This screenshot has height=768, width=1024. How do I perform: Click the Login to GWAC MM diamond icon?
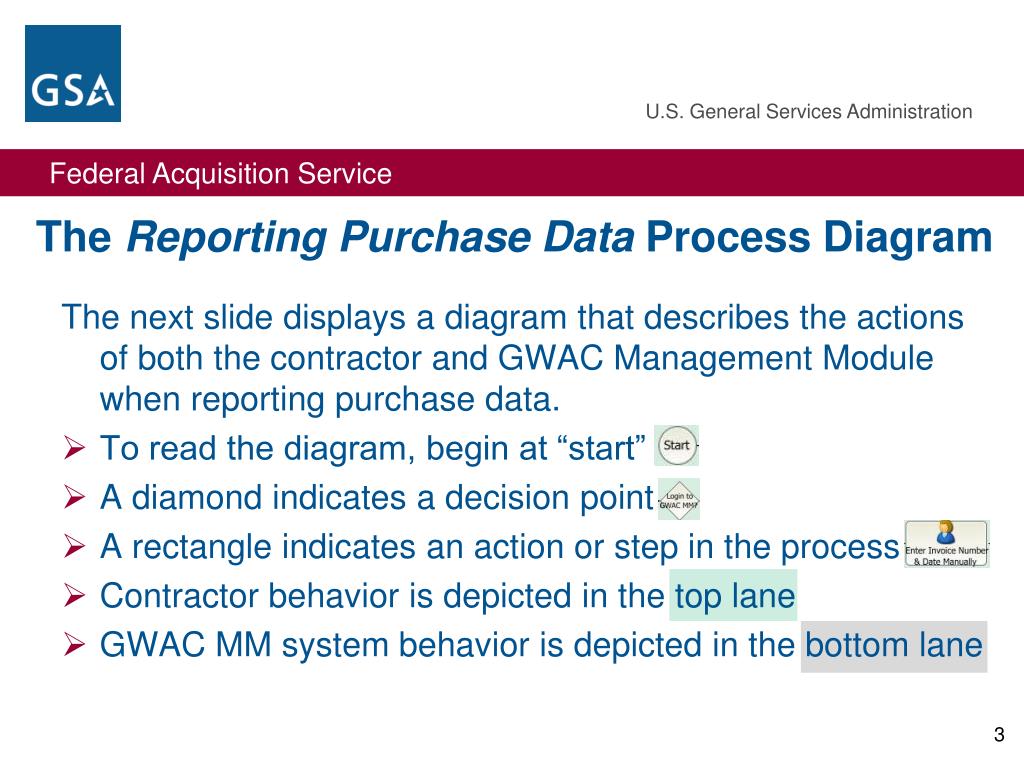point(679,500)
